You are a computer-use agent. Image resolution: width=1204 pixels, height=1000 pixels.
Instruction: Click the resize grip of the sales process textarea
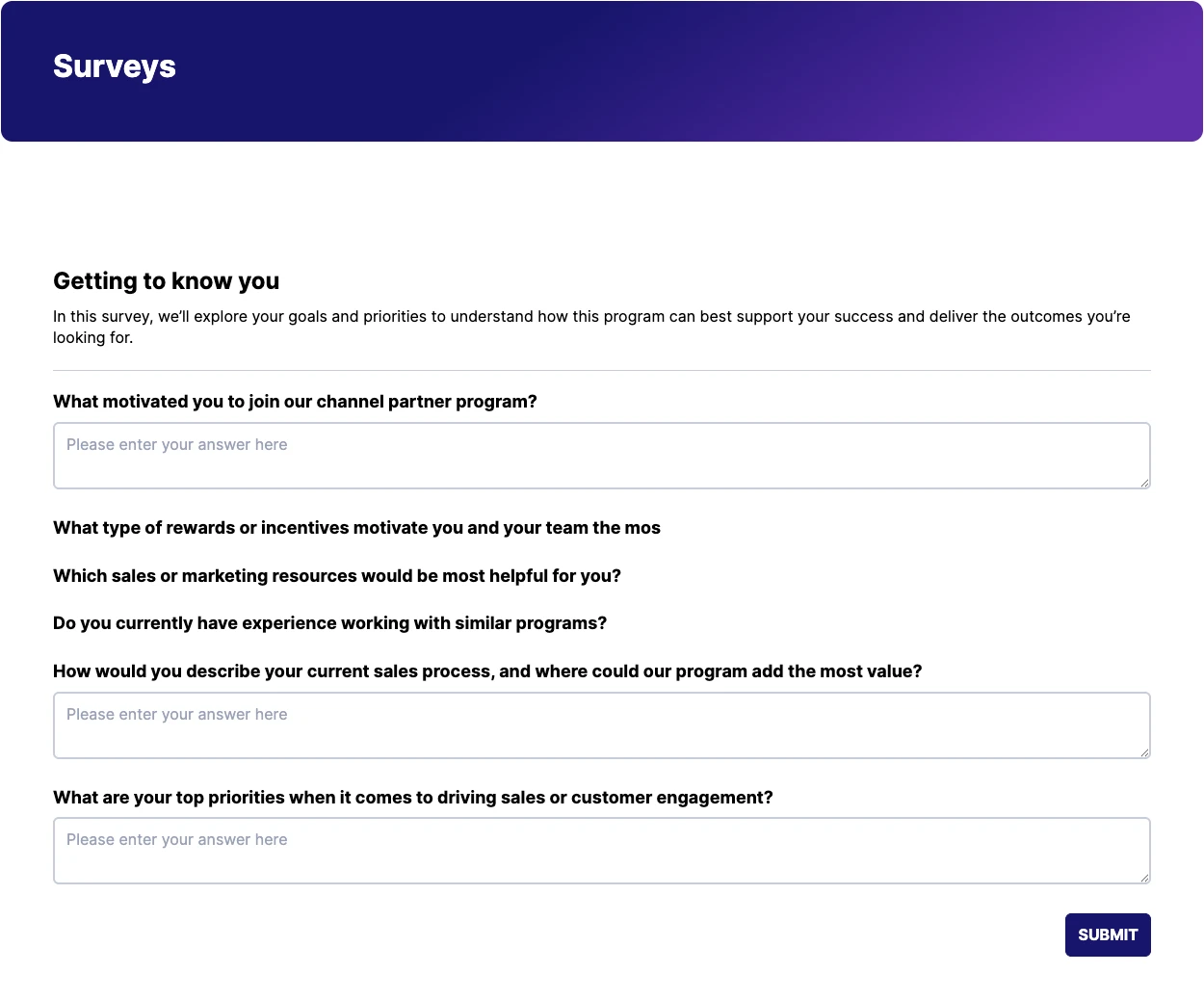(x=1144, y=752)
